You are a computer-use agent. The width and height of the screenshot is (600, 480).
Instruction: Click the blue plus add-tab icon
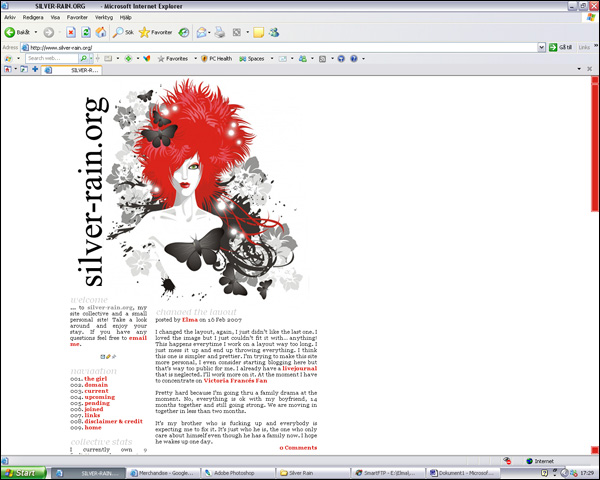pyautogui.click(x=35, y=69)
